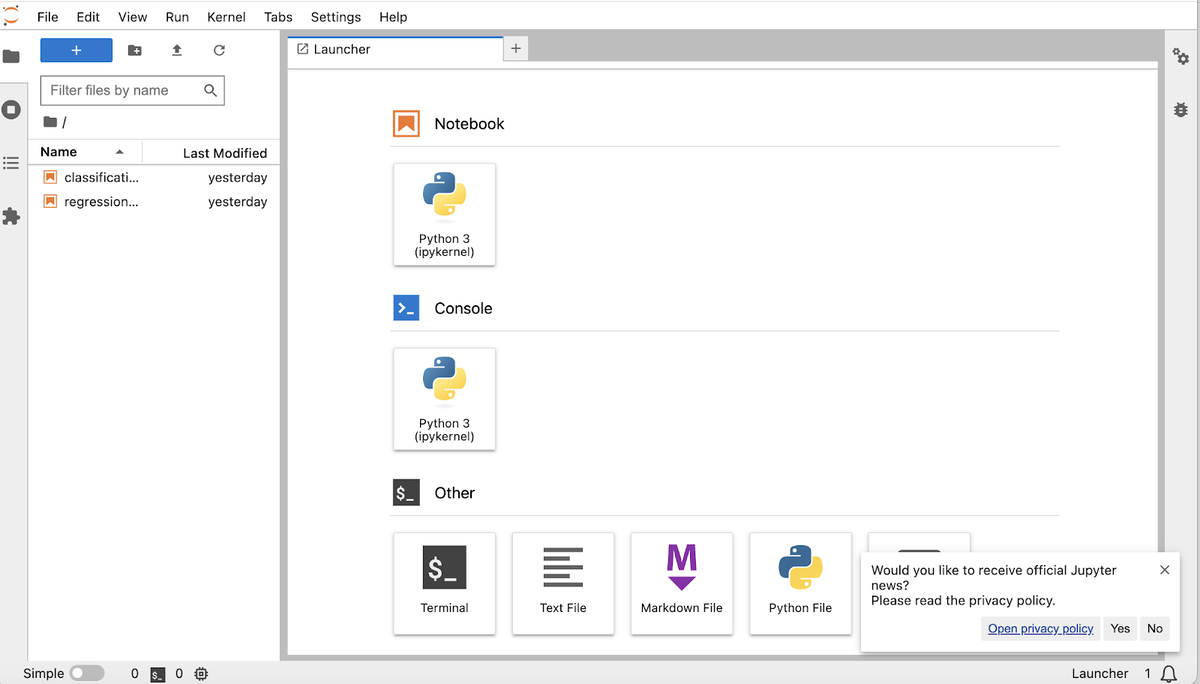This screenshot has height=684, width=1200.
Task: Open the Tabs menu
Action: (278, 17)
